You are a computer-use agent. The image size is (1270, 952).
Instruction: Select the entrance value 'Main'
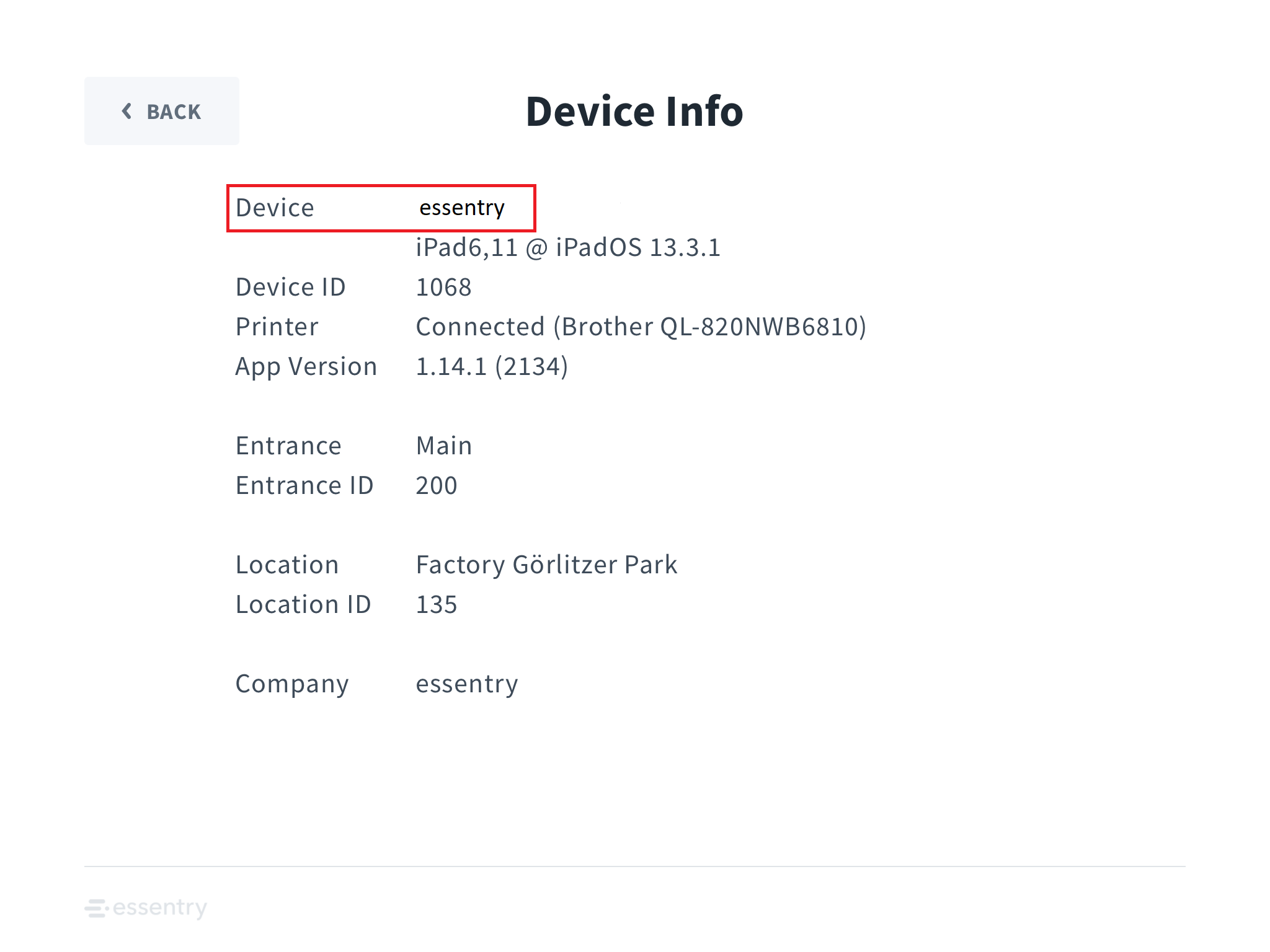point(444,446)
